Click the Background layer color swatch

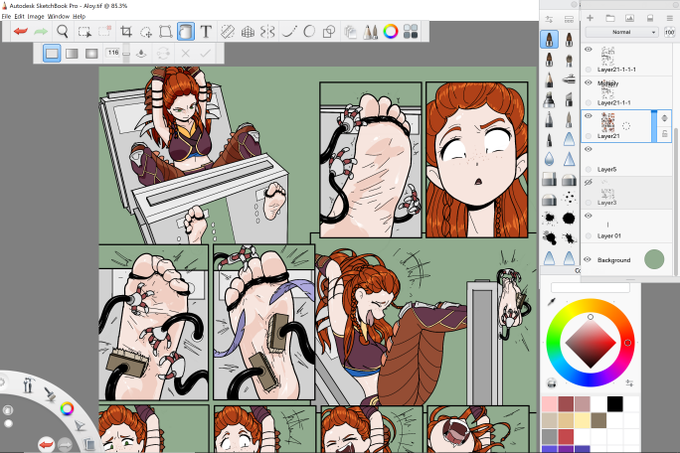tap(654, 259)
